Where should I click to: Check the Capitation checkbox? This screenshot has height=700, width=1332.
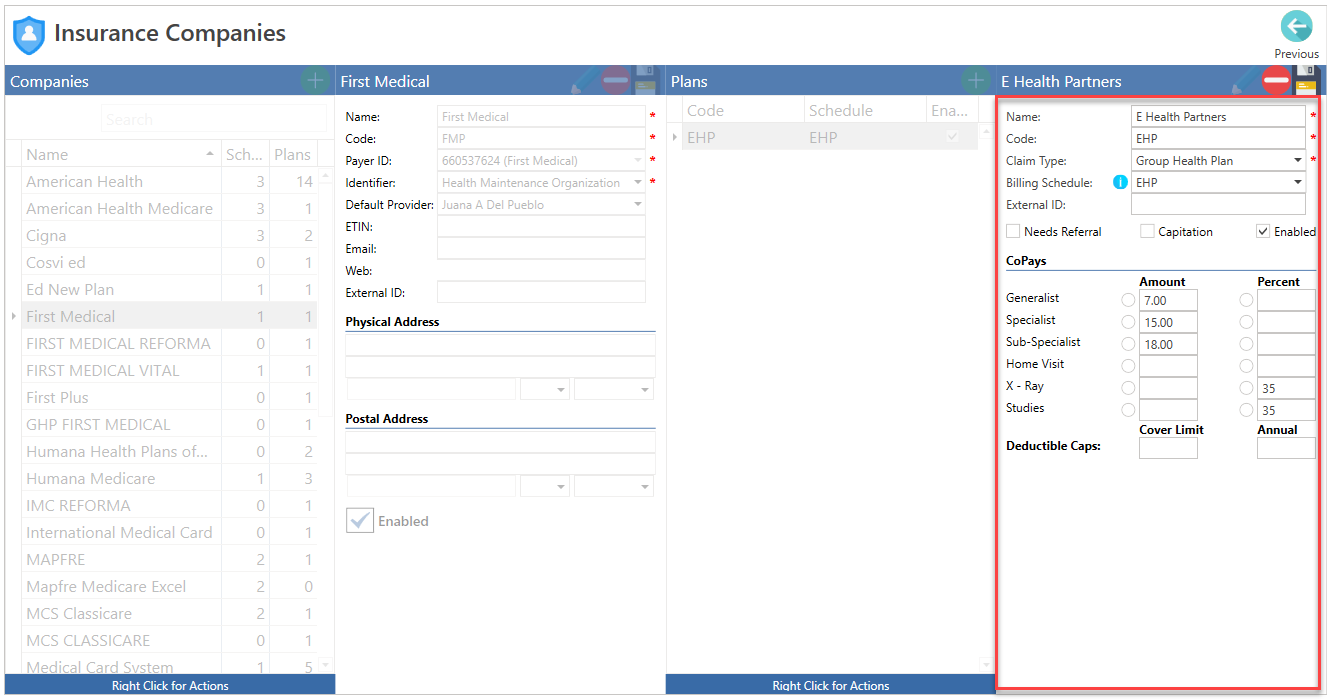[x=1147, y=231]
